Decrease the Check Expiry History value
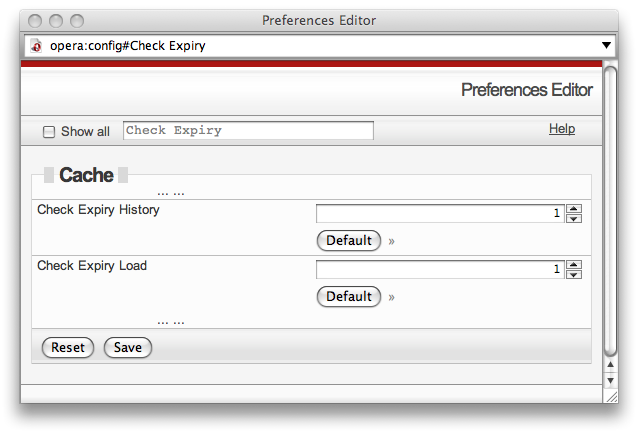 pyautogui.click(x=574, y=219)
